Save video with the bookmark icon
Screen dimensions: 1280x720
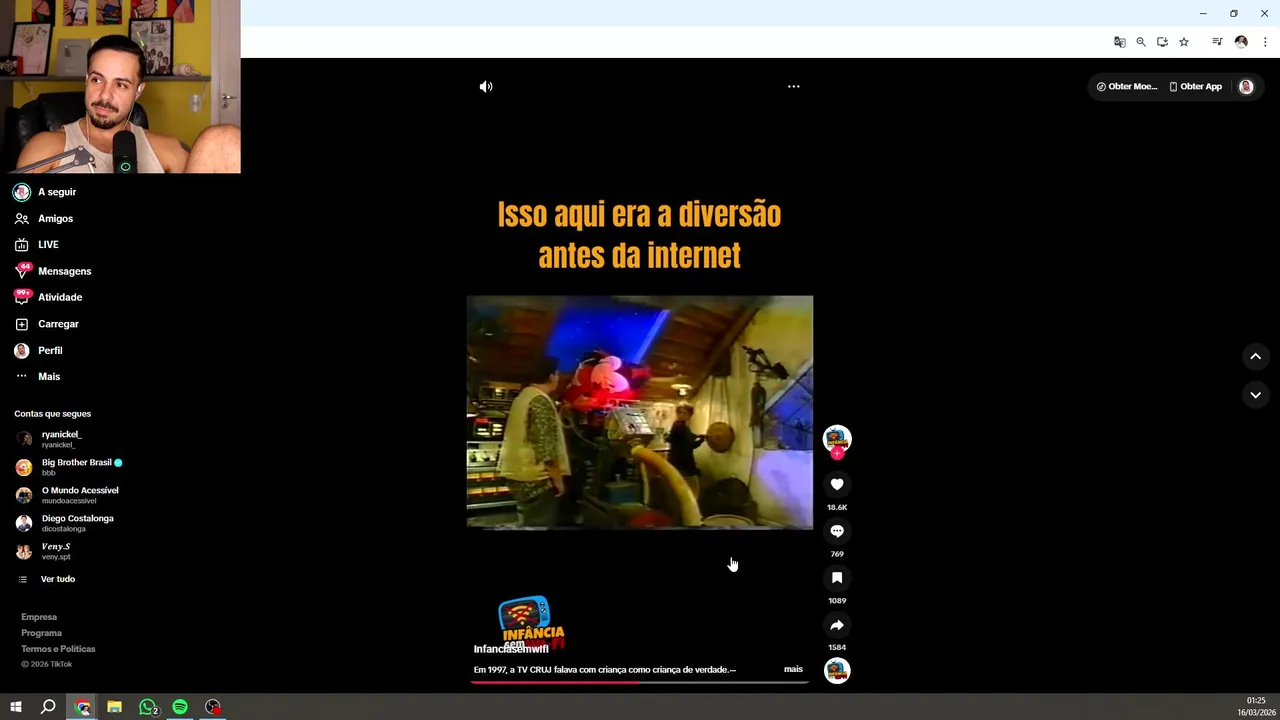click(x=837, y=578)
